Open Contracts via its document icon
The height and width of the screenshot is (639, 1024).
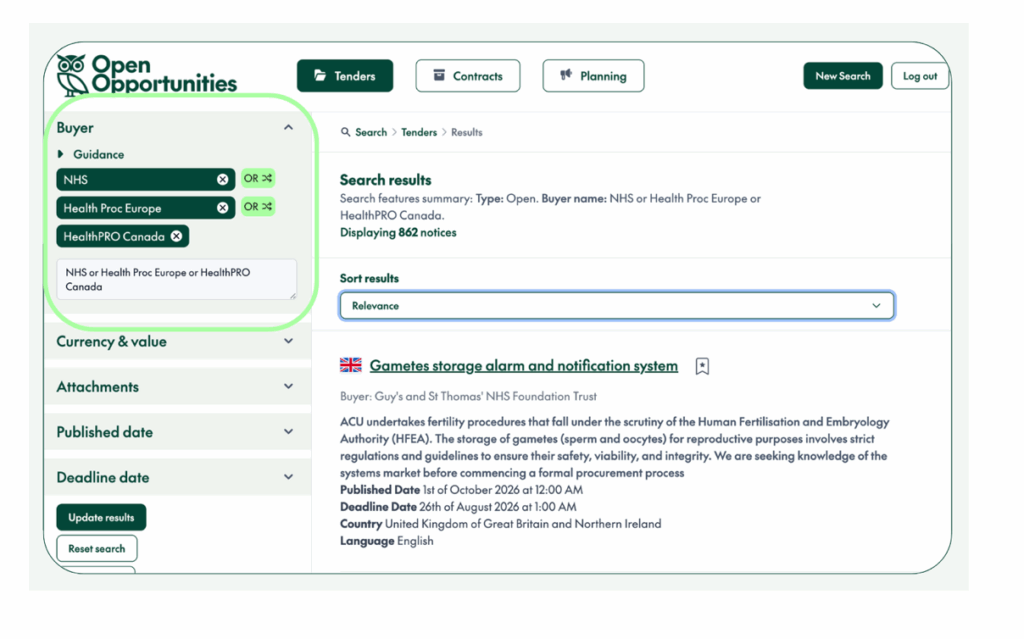(x=437, y=75)
